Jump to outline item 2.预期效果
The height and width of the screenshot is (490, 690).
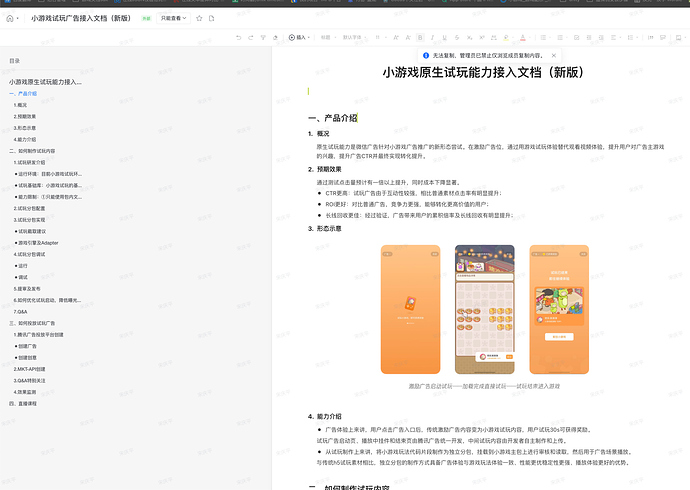[25, 117]
